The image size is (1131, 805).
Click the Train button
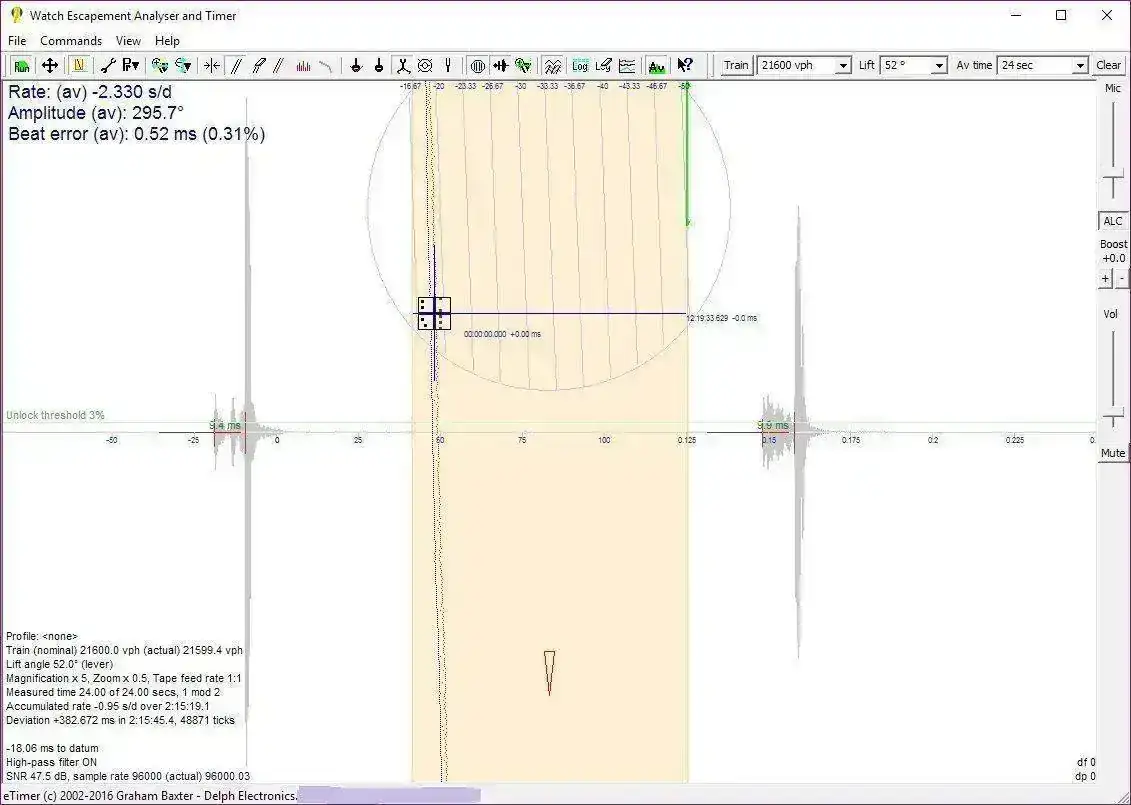coord(736,65)
